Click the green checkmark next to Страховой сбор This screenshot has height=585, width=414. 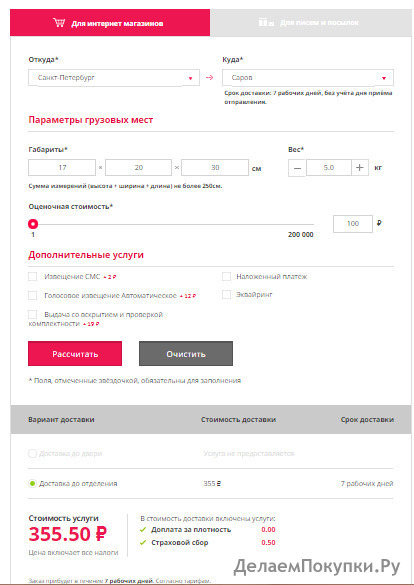(x=143, y=542)
